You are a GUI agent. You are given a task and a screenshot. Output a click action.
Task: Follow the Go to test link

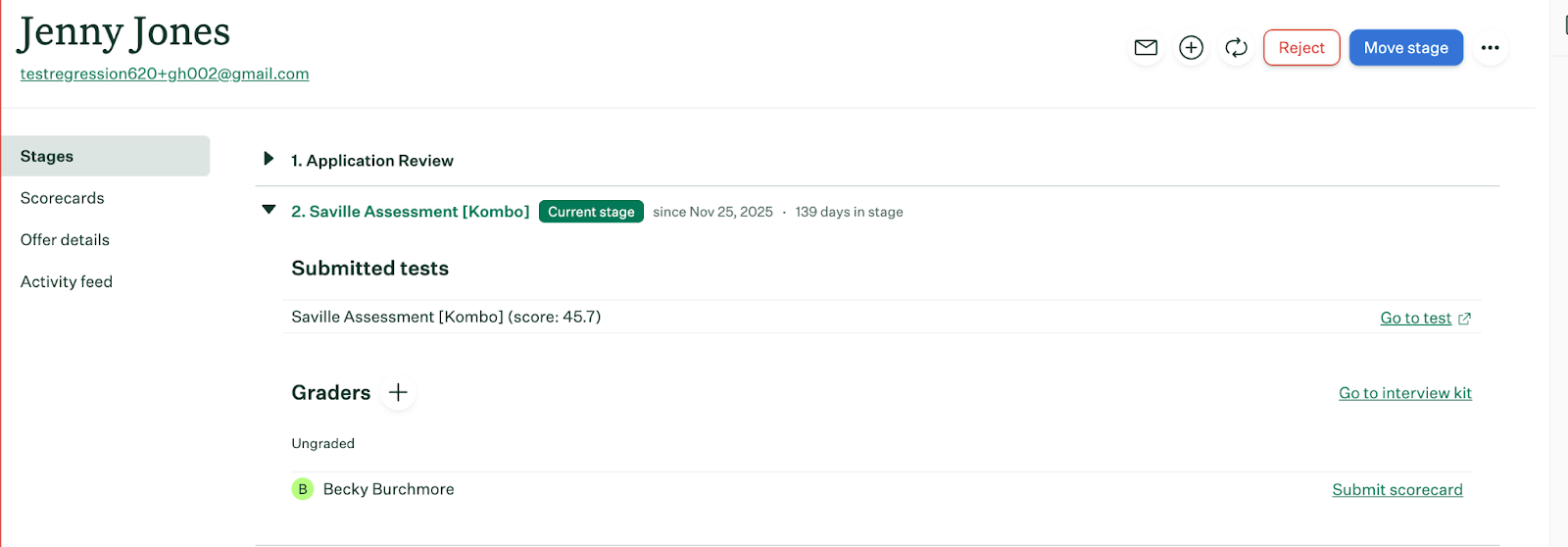[x=1415, y=318]
